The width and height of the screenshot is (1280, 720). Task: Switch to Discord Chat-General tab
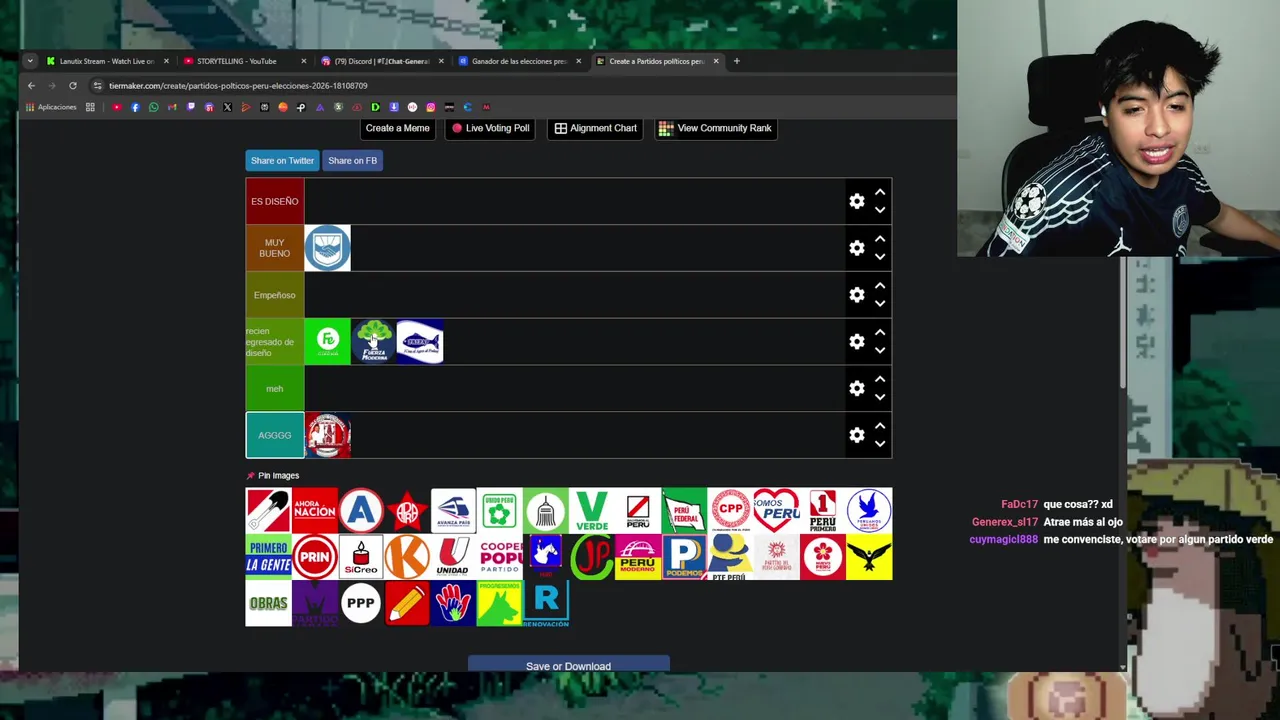tap(381, 61)
